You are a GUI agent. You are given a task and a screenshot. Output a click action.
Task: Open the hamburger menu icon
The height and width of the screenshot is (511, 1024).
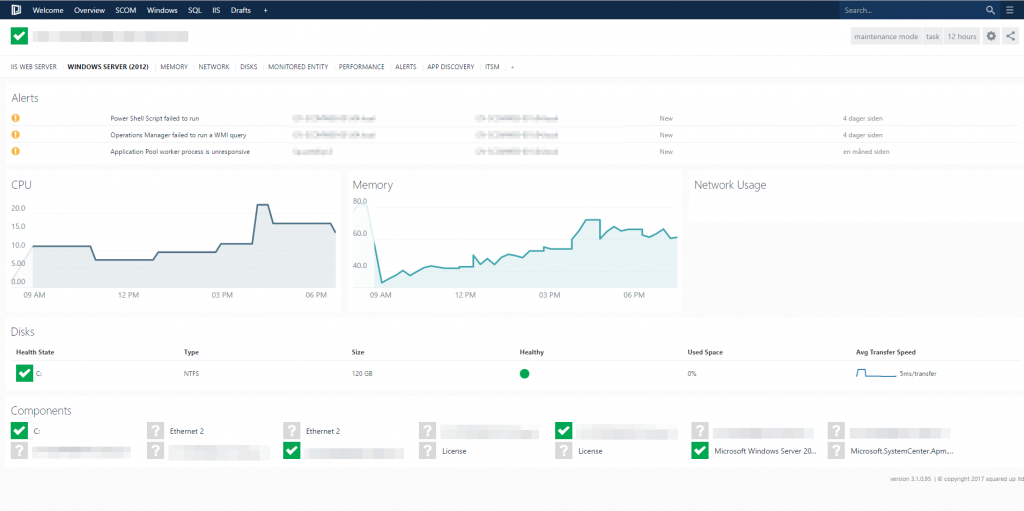pos(1010,10)
